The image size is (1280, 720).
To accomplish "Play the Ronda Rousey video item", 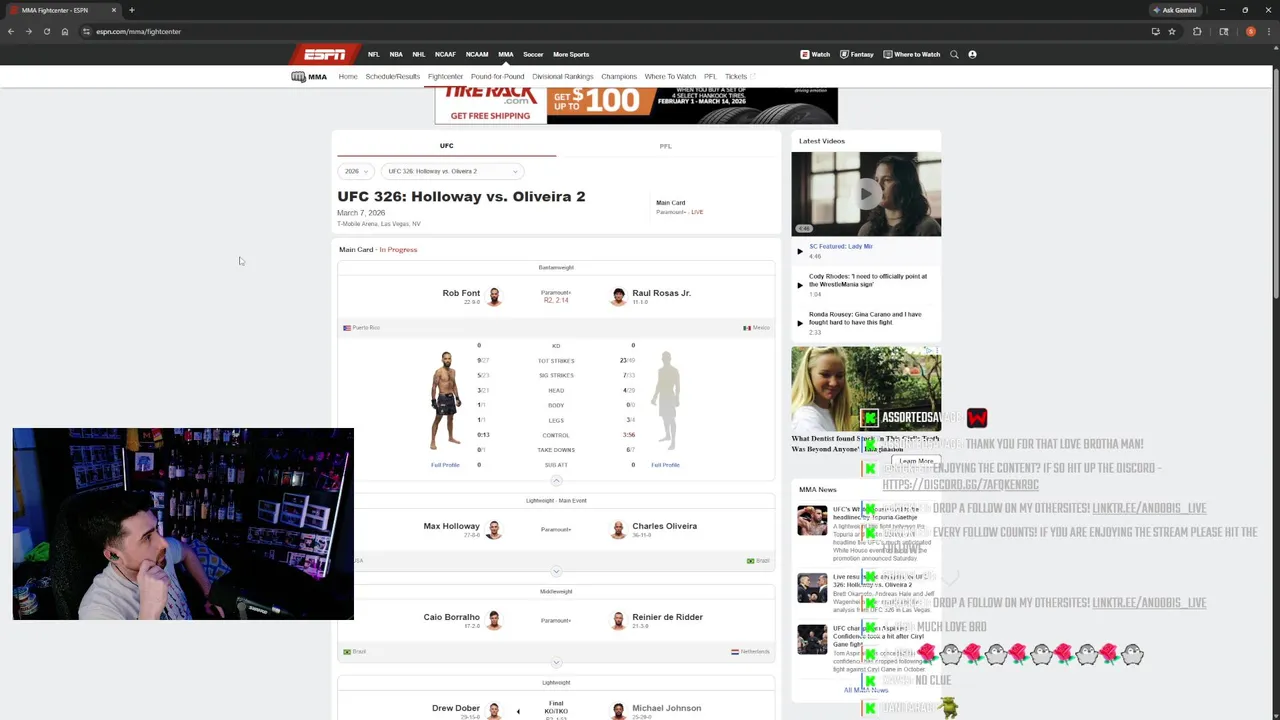I will pos(866,323).
